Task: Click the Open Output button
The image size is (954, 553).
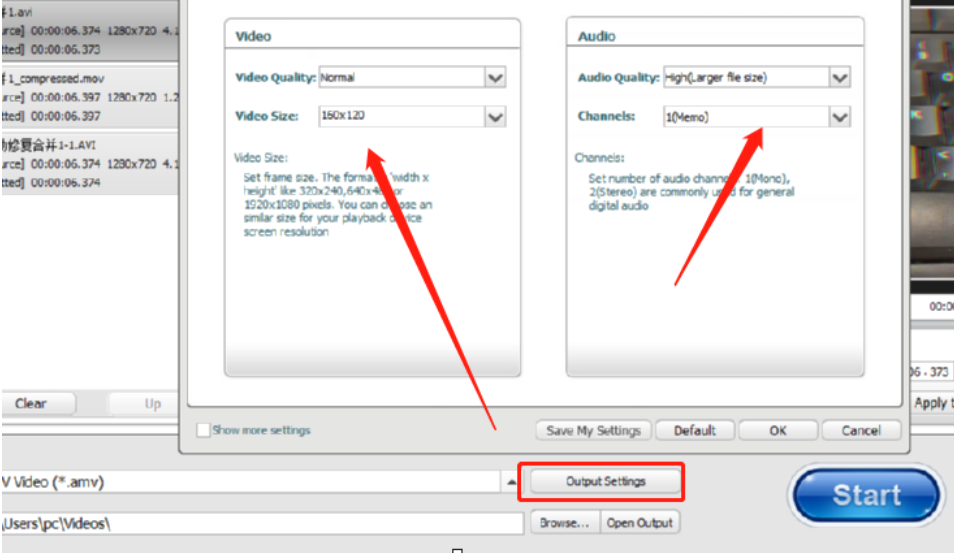Action: [x=639, y=523]
